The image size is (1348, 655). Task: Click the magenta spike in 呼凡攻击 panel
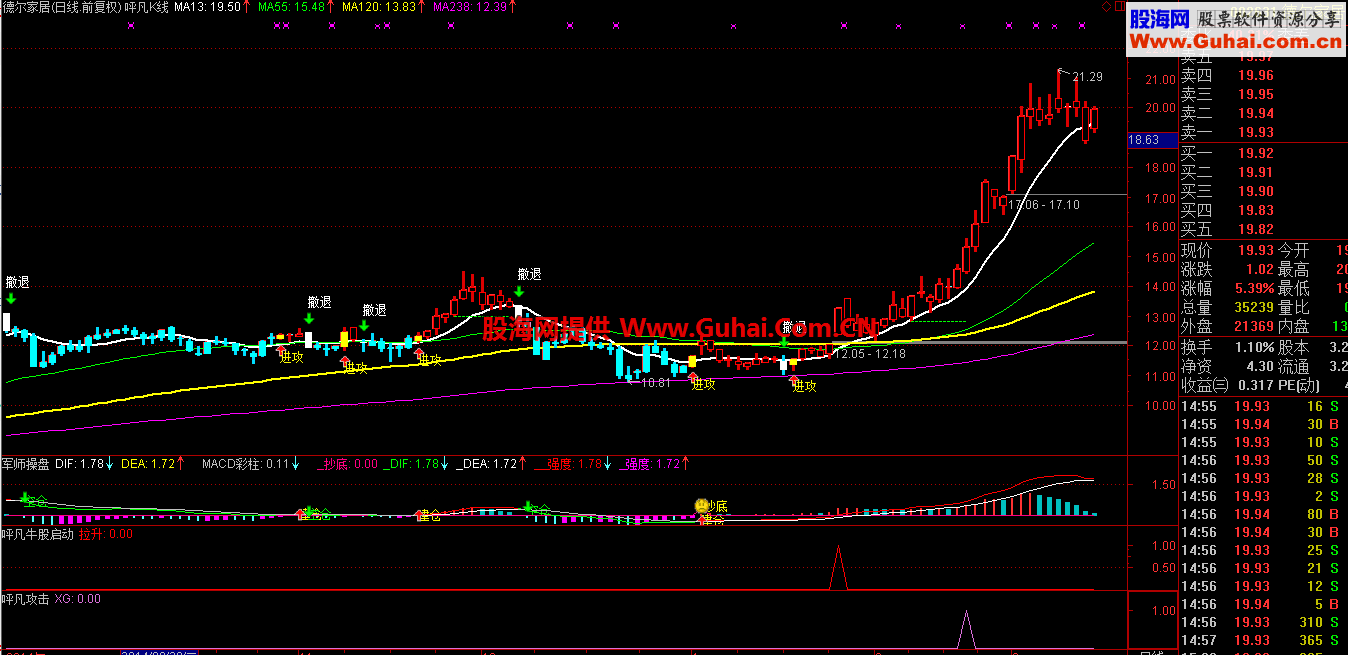point(966,630)
